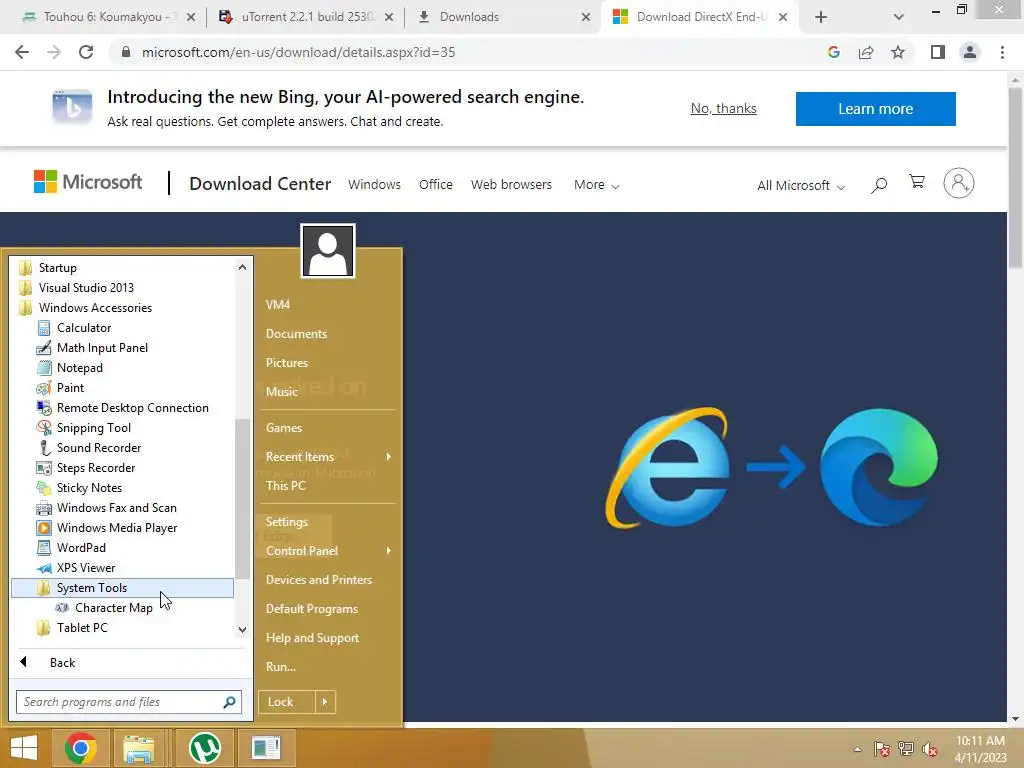Toggle the browser side panel icon
Screen dimensions: 1024x768
point(938,52)
